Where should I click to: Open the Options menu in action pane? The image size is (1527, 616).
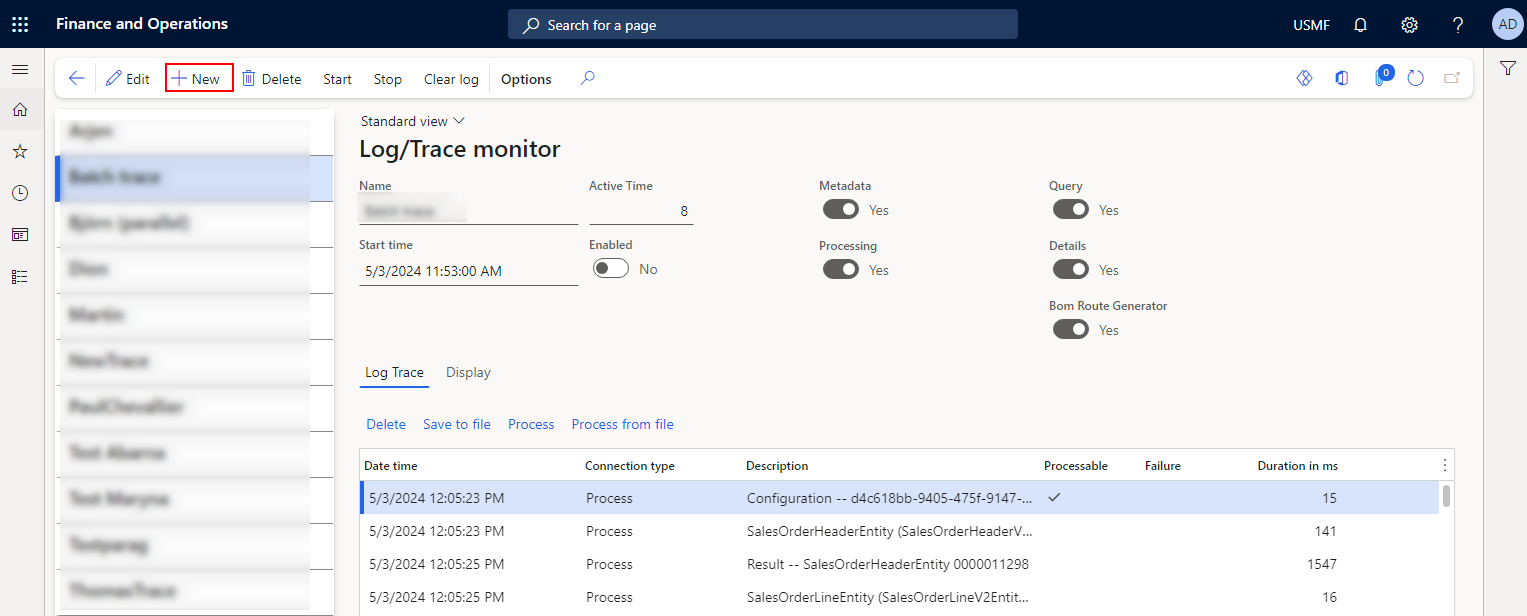tap(526, 79)
